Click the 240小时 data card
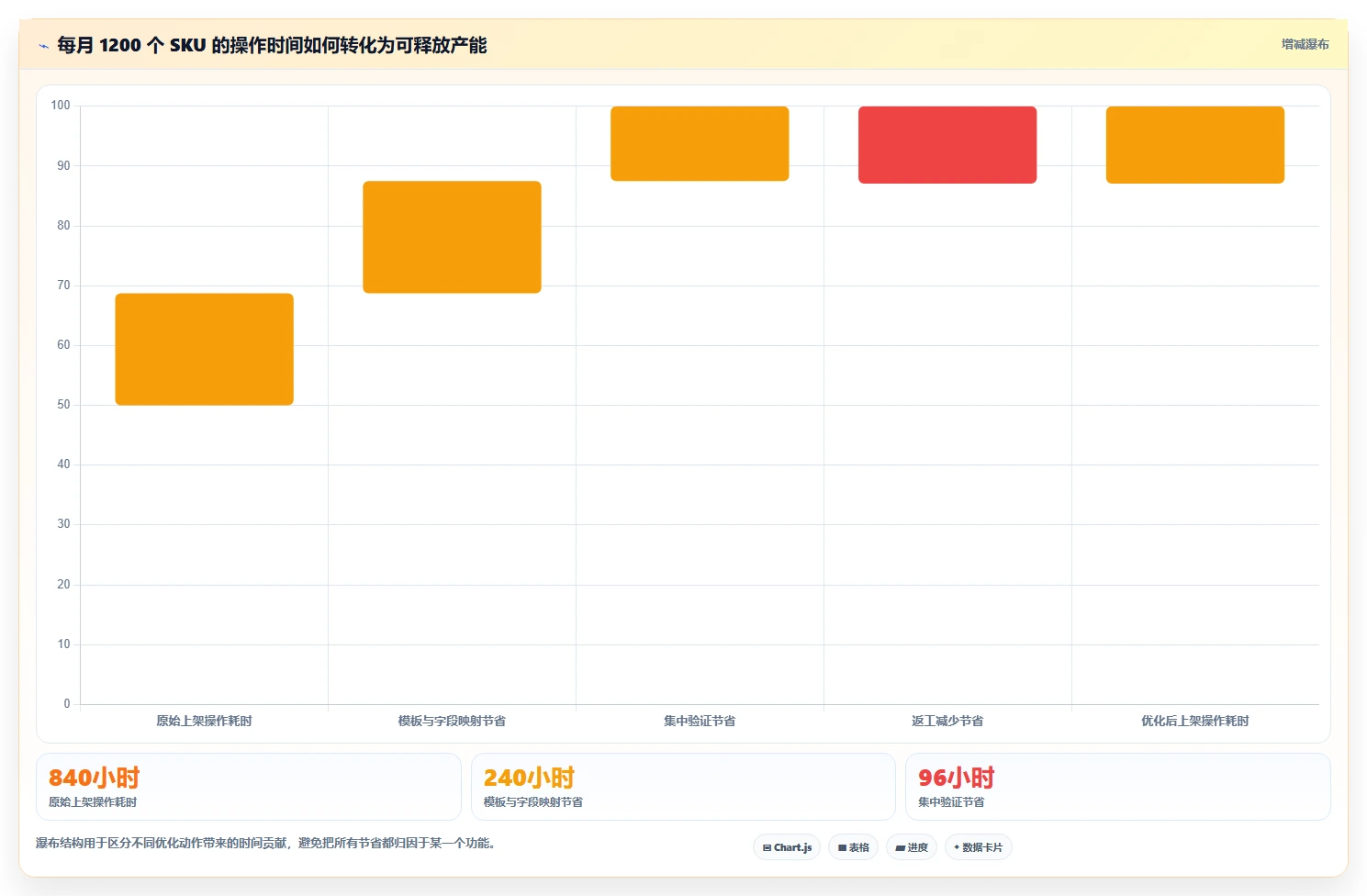1367x896 pixels. coord(683,787)
